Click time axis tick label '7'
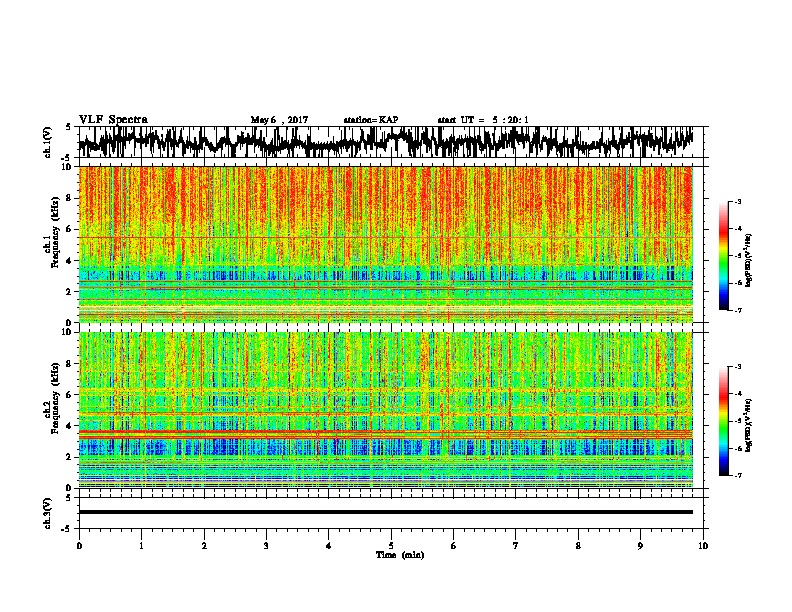The height and width of the screenshot is (612, 792). click(516, 546)
